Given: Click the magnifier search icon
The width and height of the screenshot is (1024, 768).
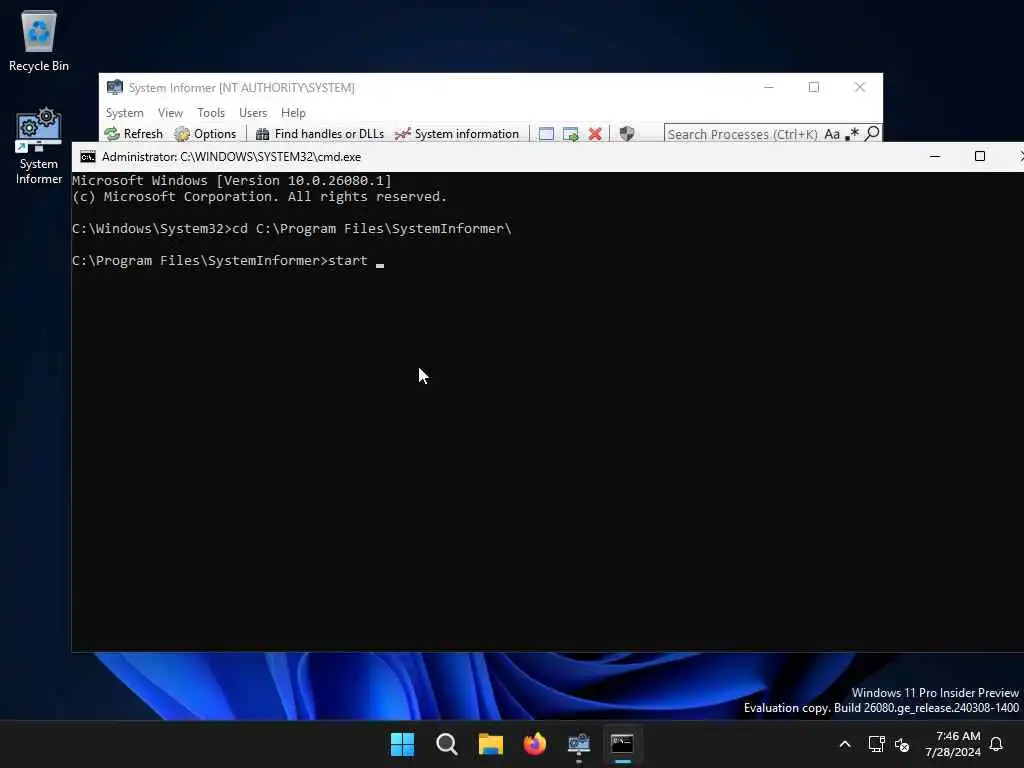Looking at the screenshot, I should (872, 133).
